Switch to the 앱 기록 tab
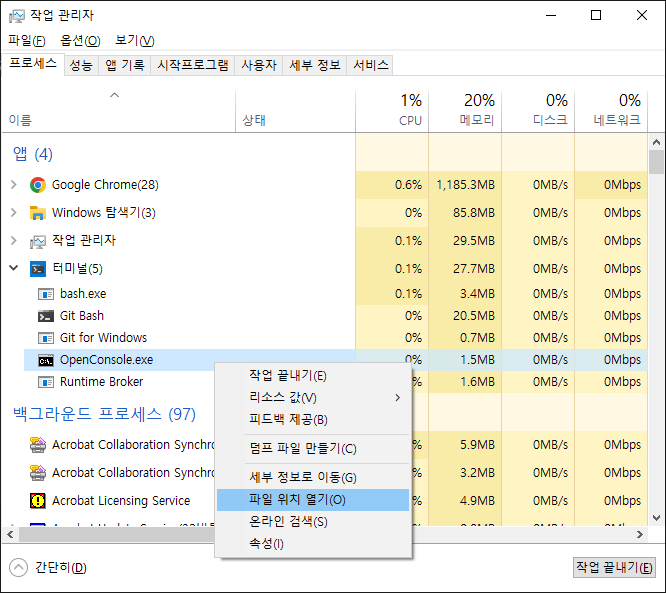666x593 pixels. [125, 65]
